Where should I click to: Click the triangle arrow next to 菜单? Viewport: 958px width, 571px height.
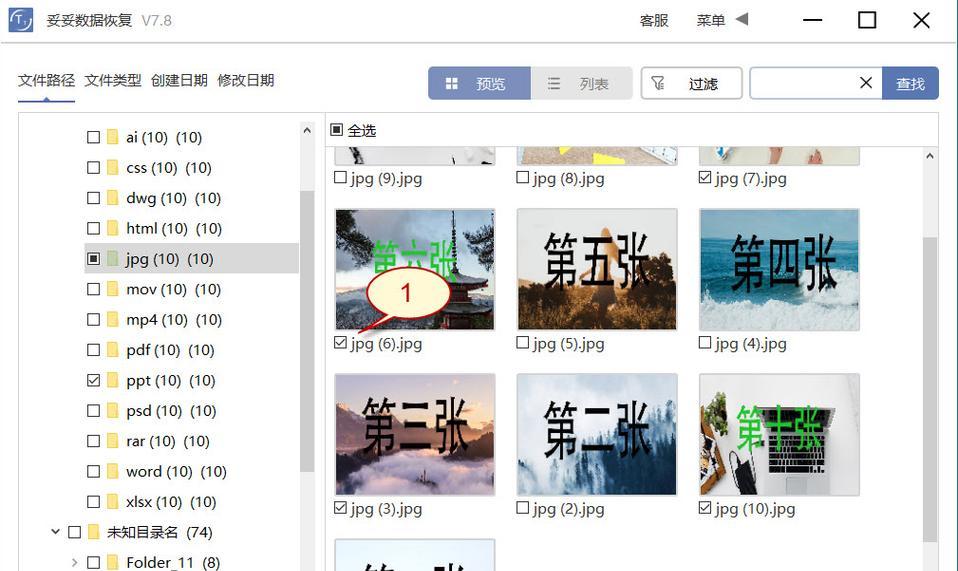742,20
